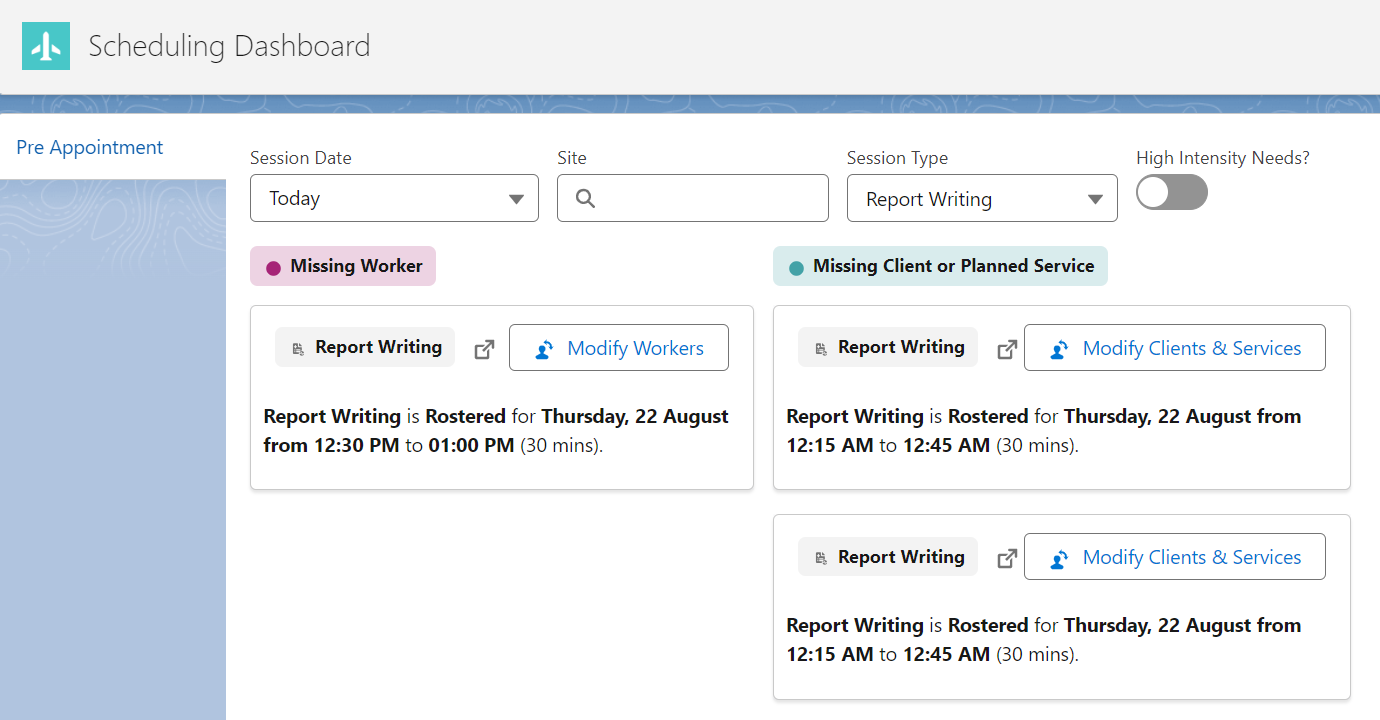
Task: Click the worker silhouette icon inside Modify Workers button
Action: click(543, 348)
